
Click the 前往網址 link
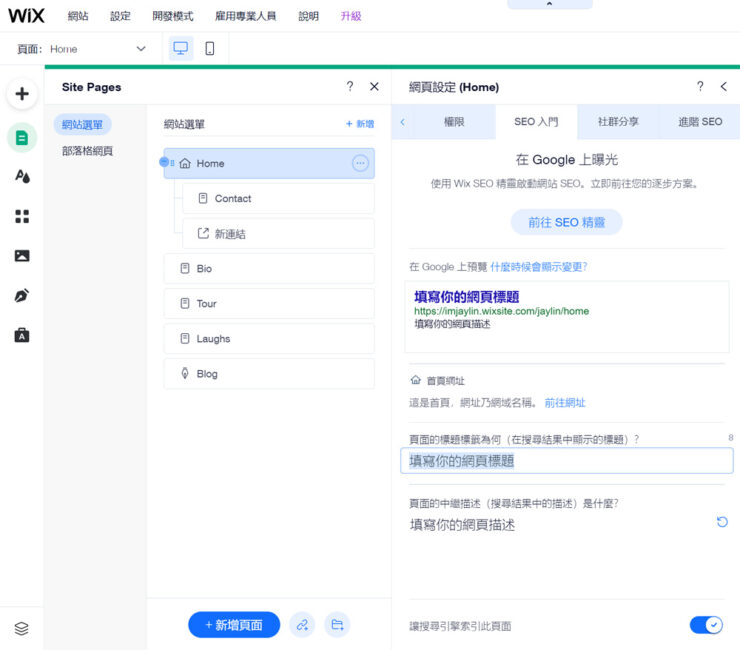[x=565, y=403]
